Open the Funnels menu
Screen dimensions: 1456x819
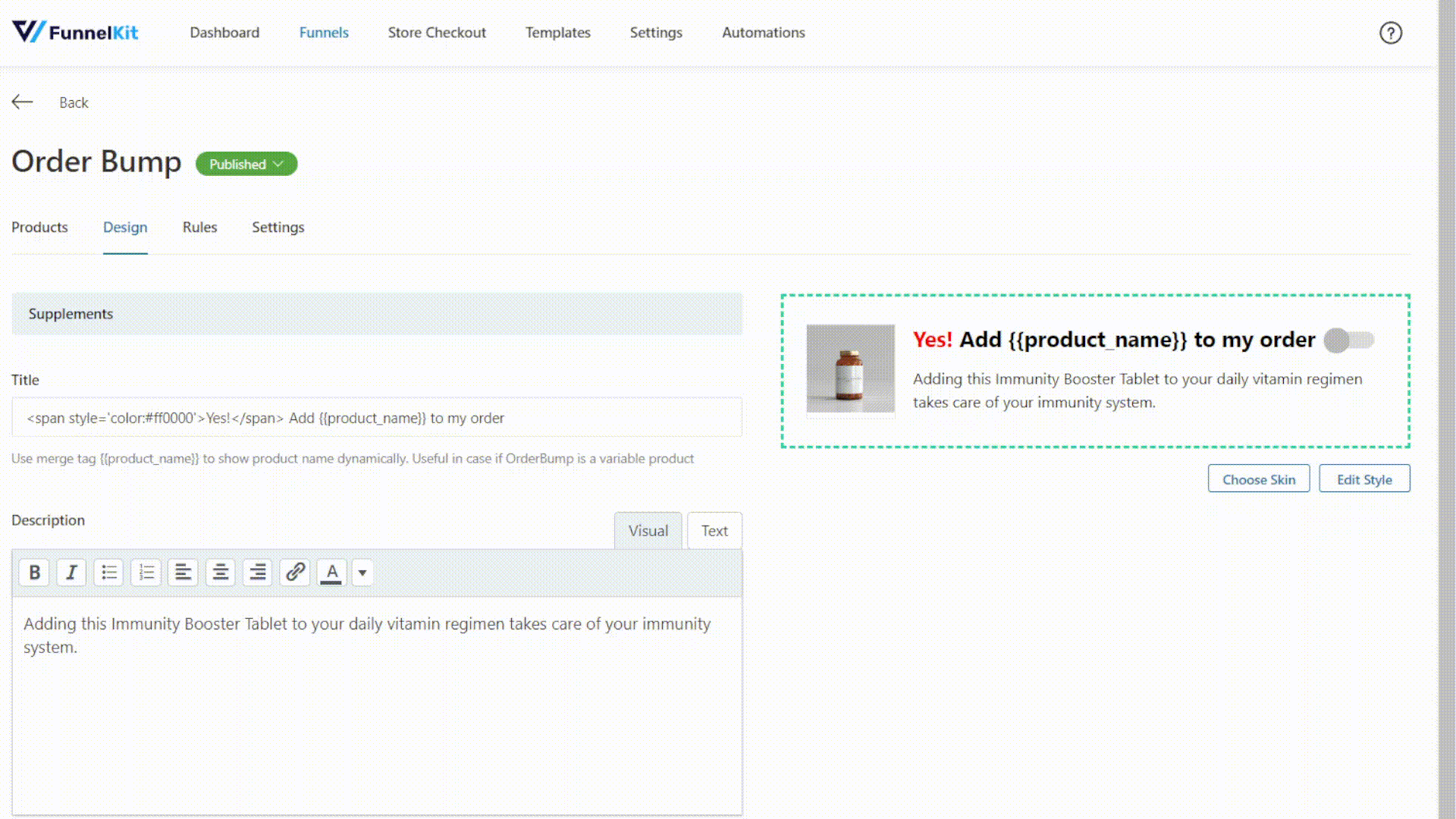(x=324, y=33)
